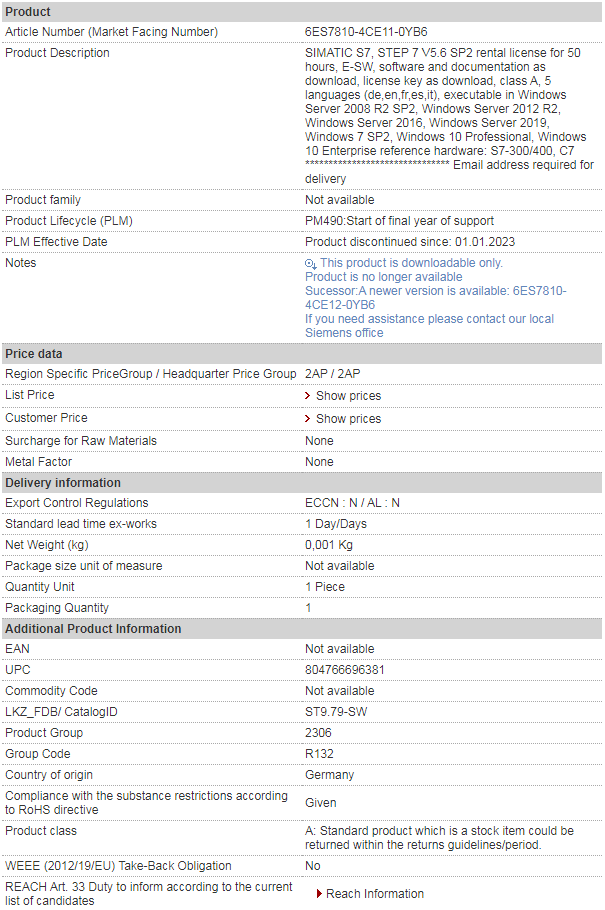Click the red chevron beside Customer Price
This screenshot has height=910, width=605.
[x=308, y=418]
